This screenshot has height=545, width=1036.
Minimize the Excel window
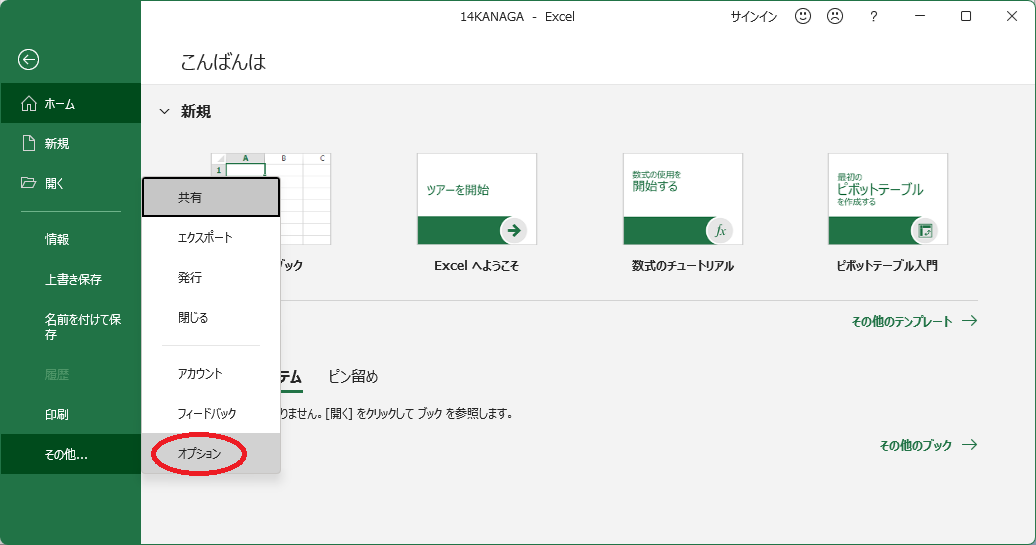point(920,17)
